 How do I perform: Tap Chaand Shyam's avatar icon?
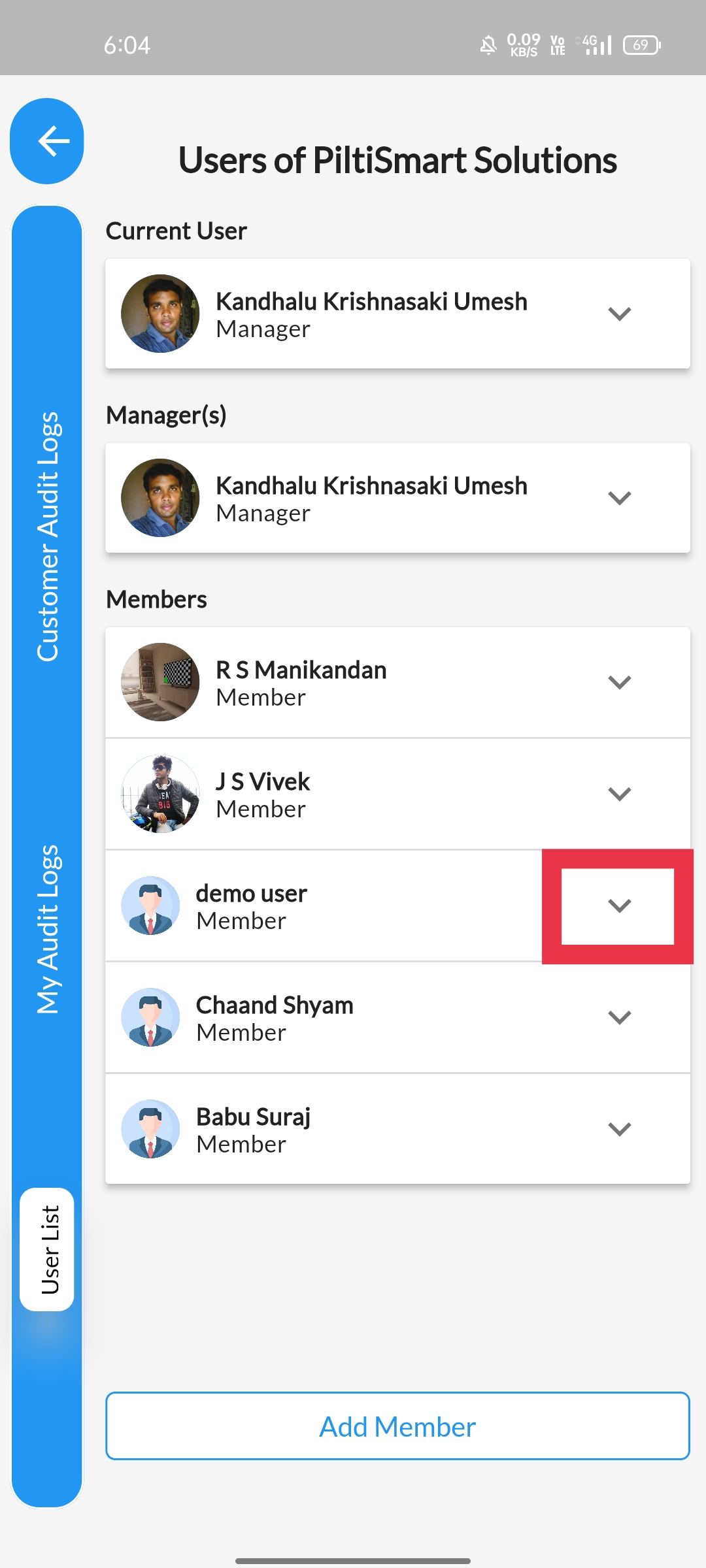pos(150,1017)
